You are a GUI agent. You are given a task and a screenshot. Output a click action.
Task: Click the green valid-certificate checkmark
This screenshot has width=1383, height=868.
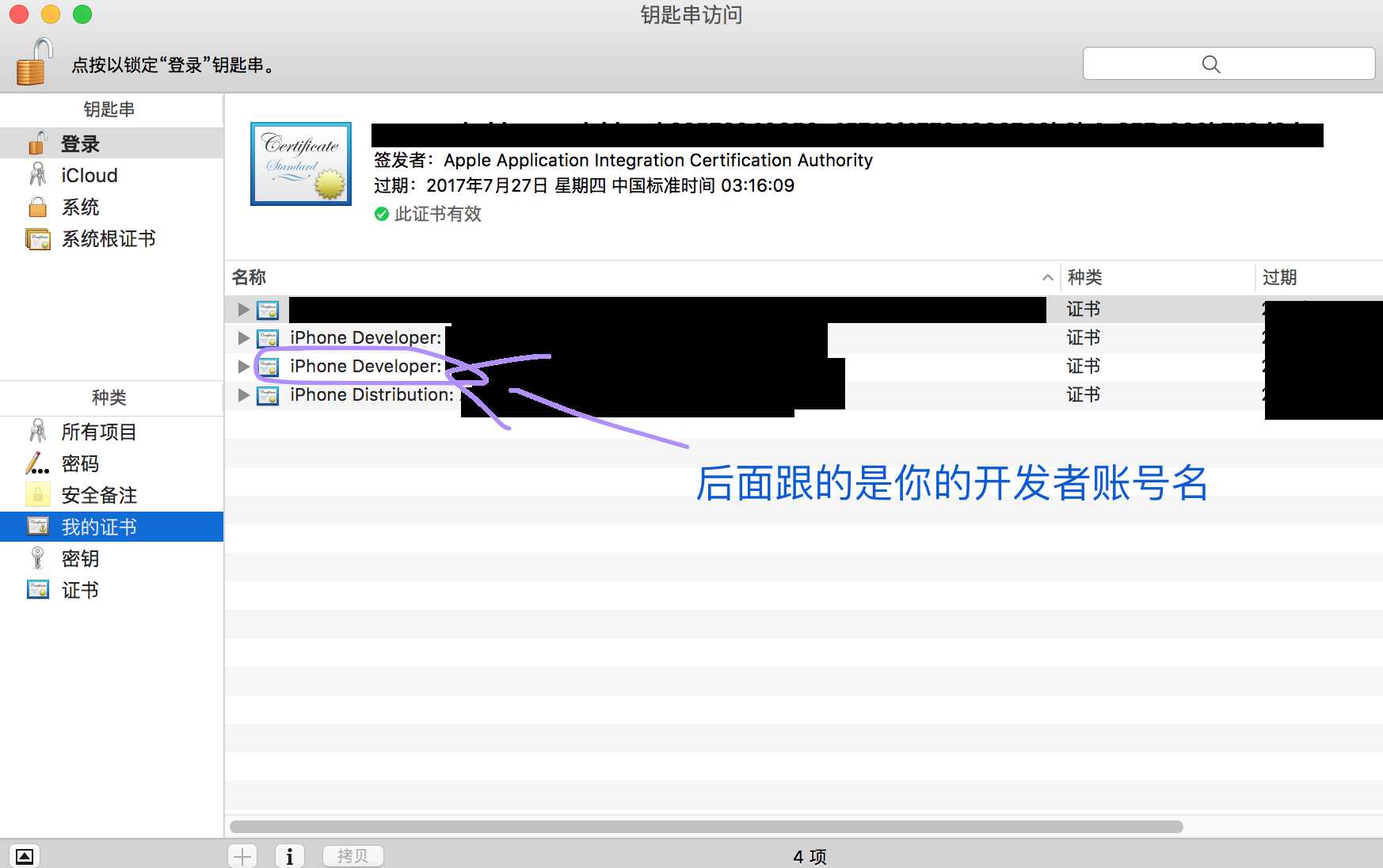click(x=382, y=214)
